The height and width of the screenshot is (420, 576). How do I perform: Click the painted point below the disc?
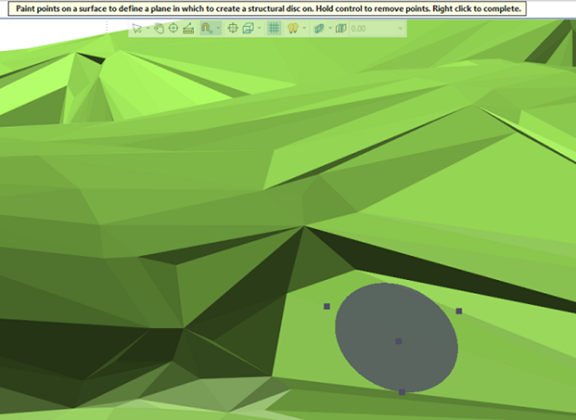[402, 392]
